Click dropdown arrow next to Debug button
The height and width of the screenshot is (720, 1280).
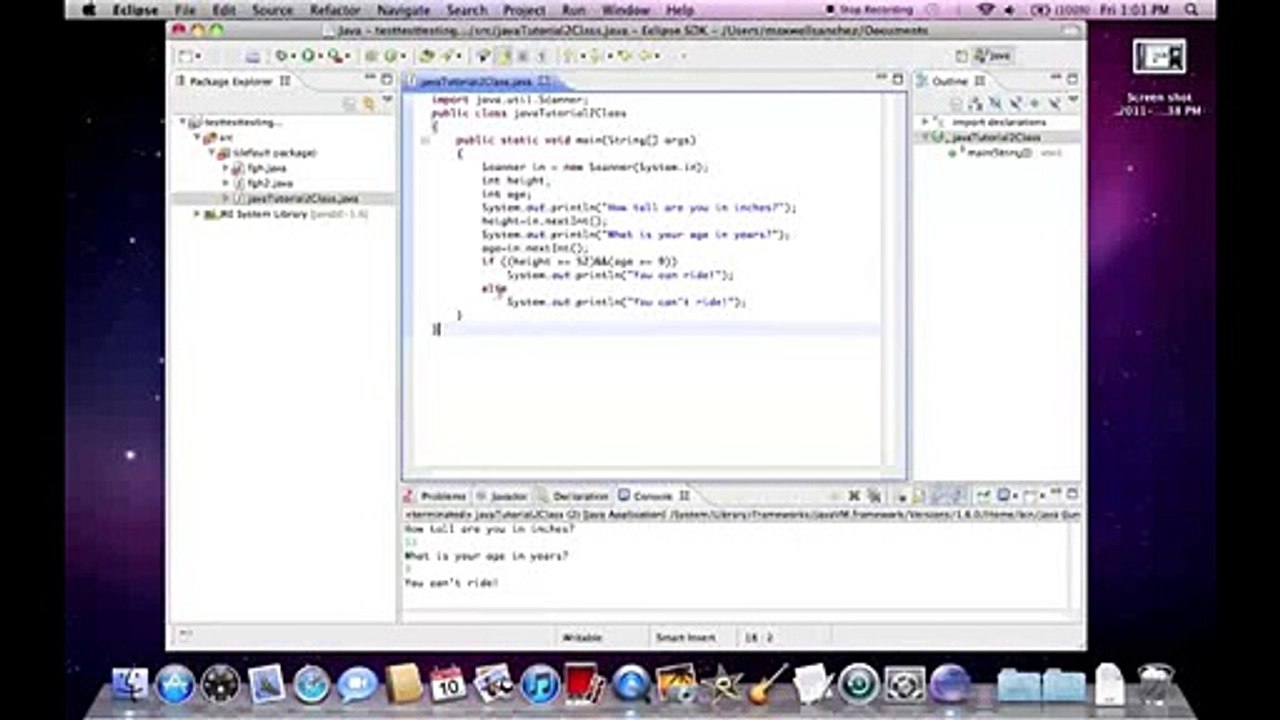coord(294,56)
